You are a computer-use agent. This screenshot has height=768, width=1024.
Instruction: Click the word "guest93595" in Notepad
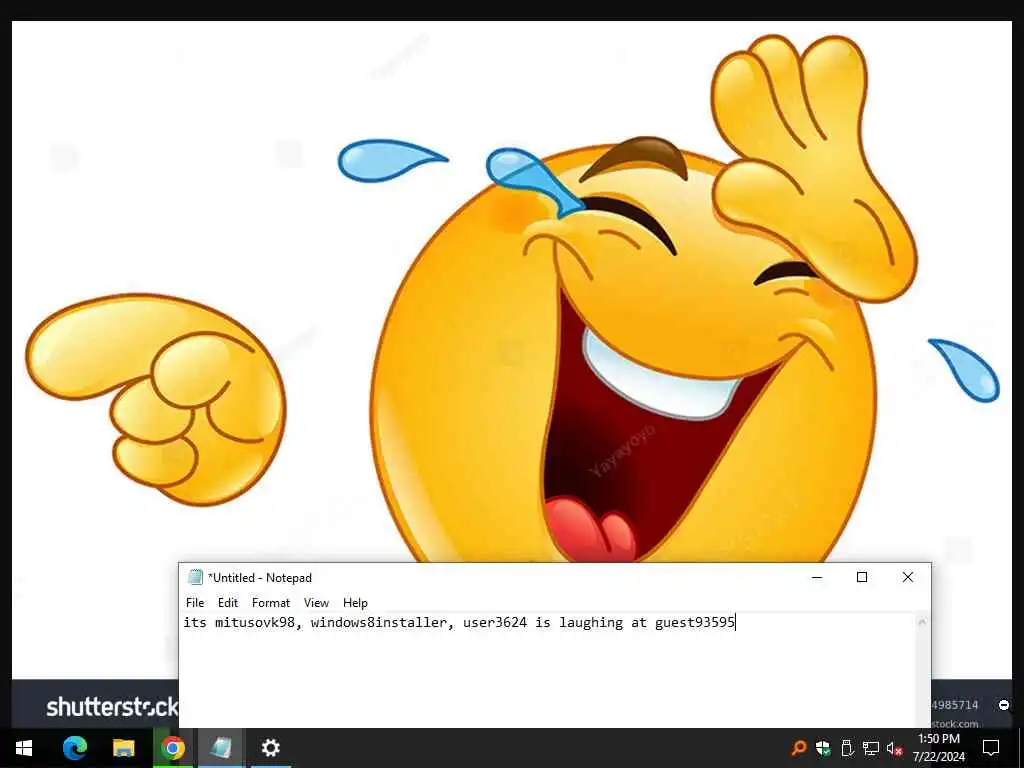click(695, 622)
